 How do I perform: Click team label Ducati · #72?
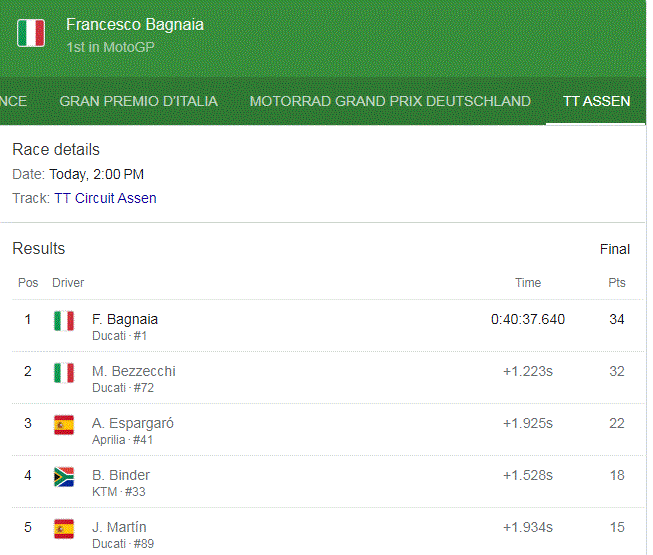click(x=123, y=388)
